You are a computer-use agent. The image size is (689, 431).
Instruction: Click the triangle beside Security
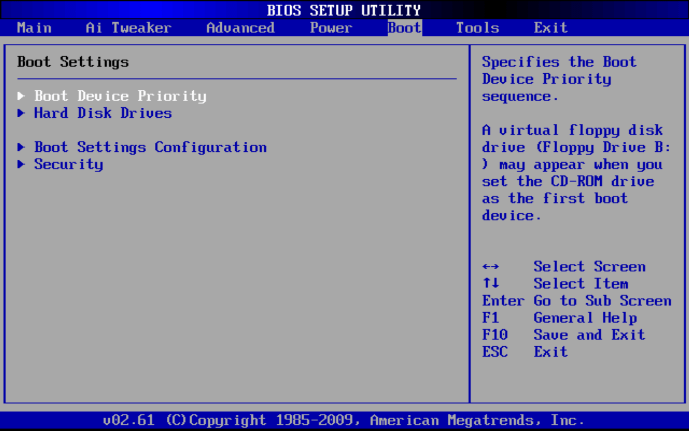(21, 164)
